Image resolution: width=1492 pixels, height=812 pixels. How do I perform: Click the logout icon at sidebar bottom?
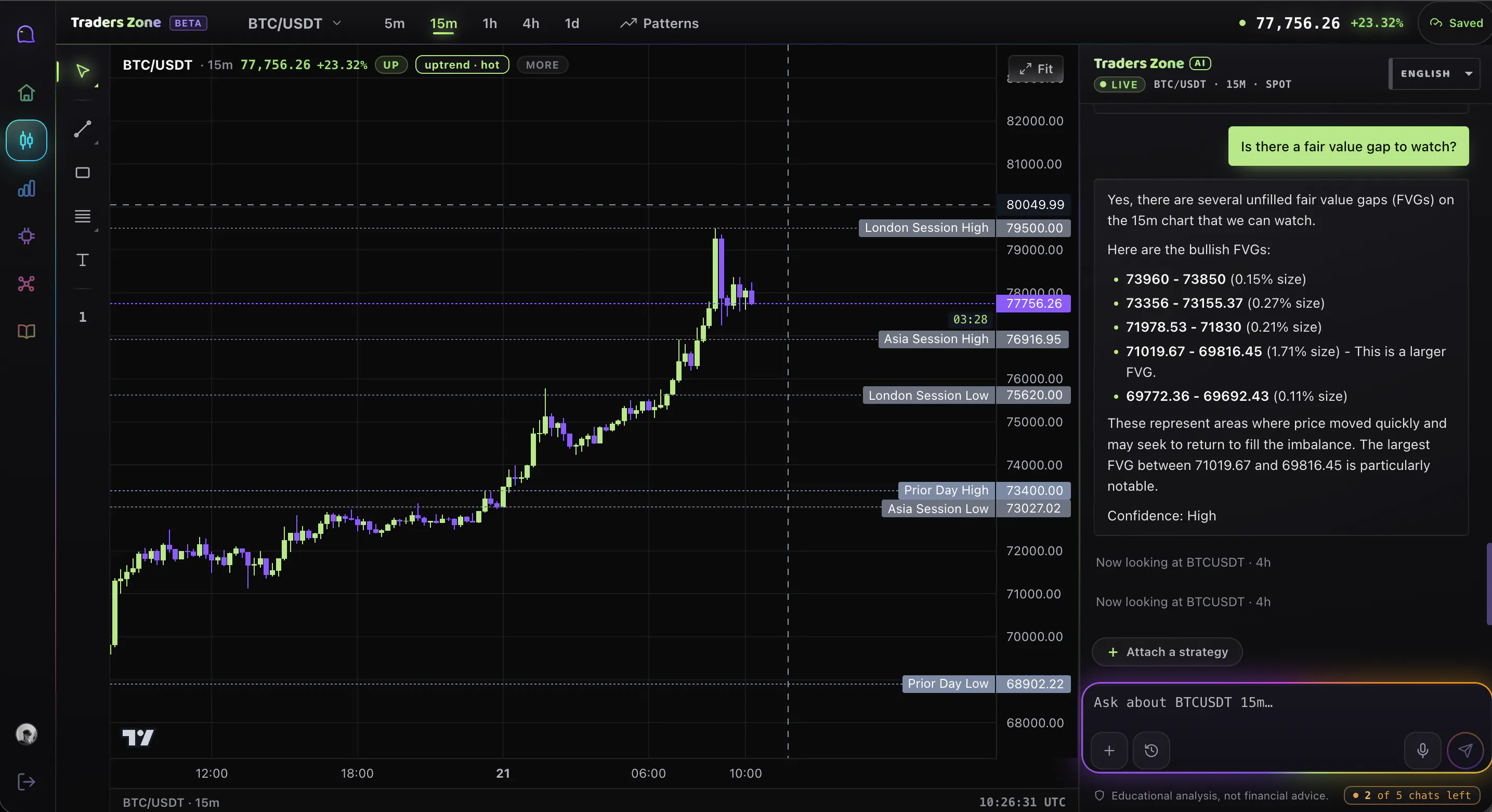pyautogui.click(x=26, y=782)
